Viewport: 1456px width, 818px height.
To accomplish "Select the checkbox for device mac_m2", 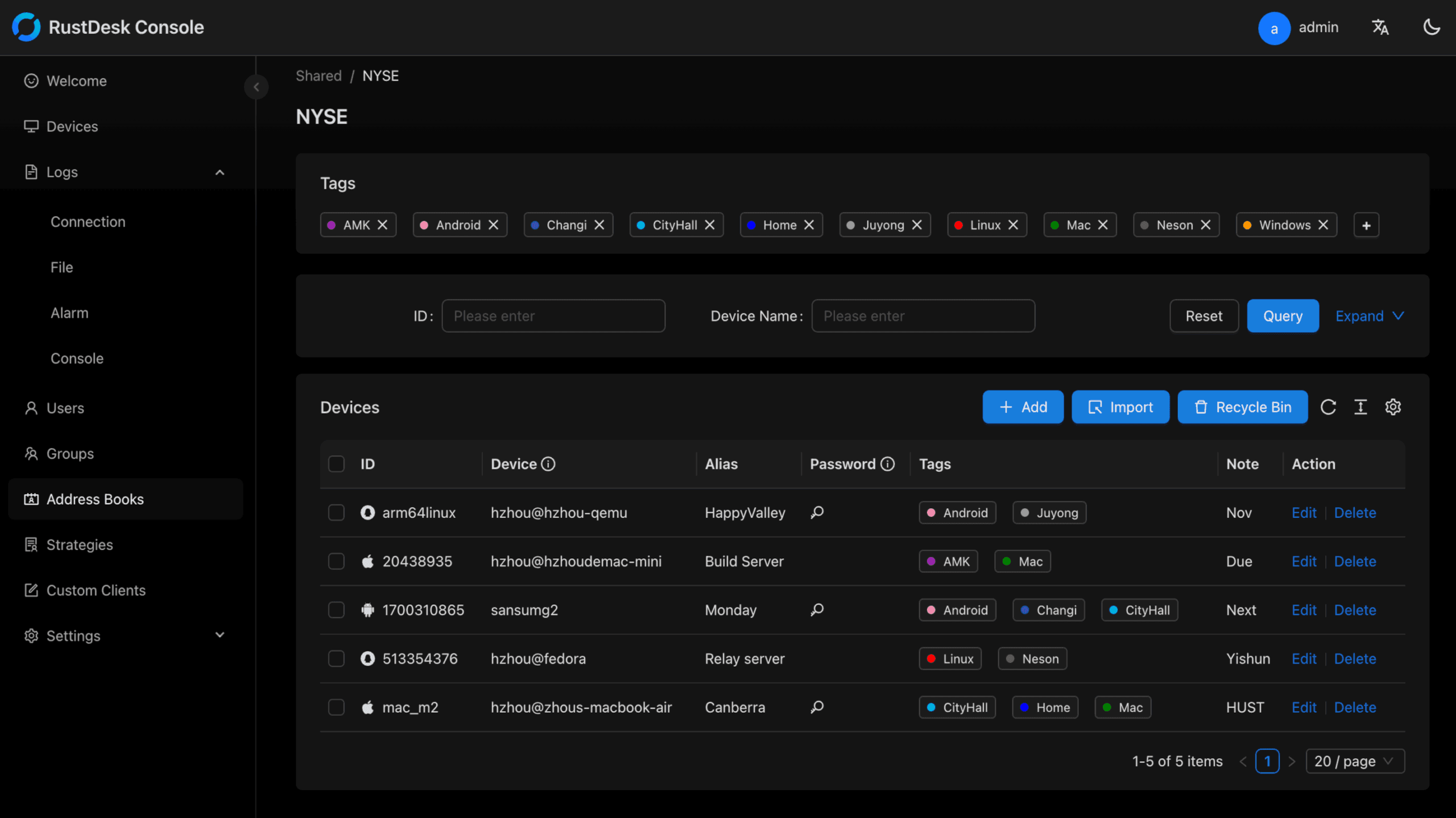I will [x=337, y=707].
